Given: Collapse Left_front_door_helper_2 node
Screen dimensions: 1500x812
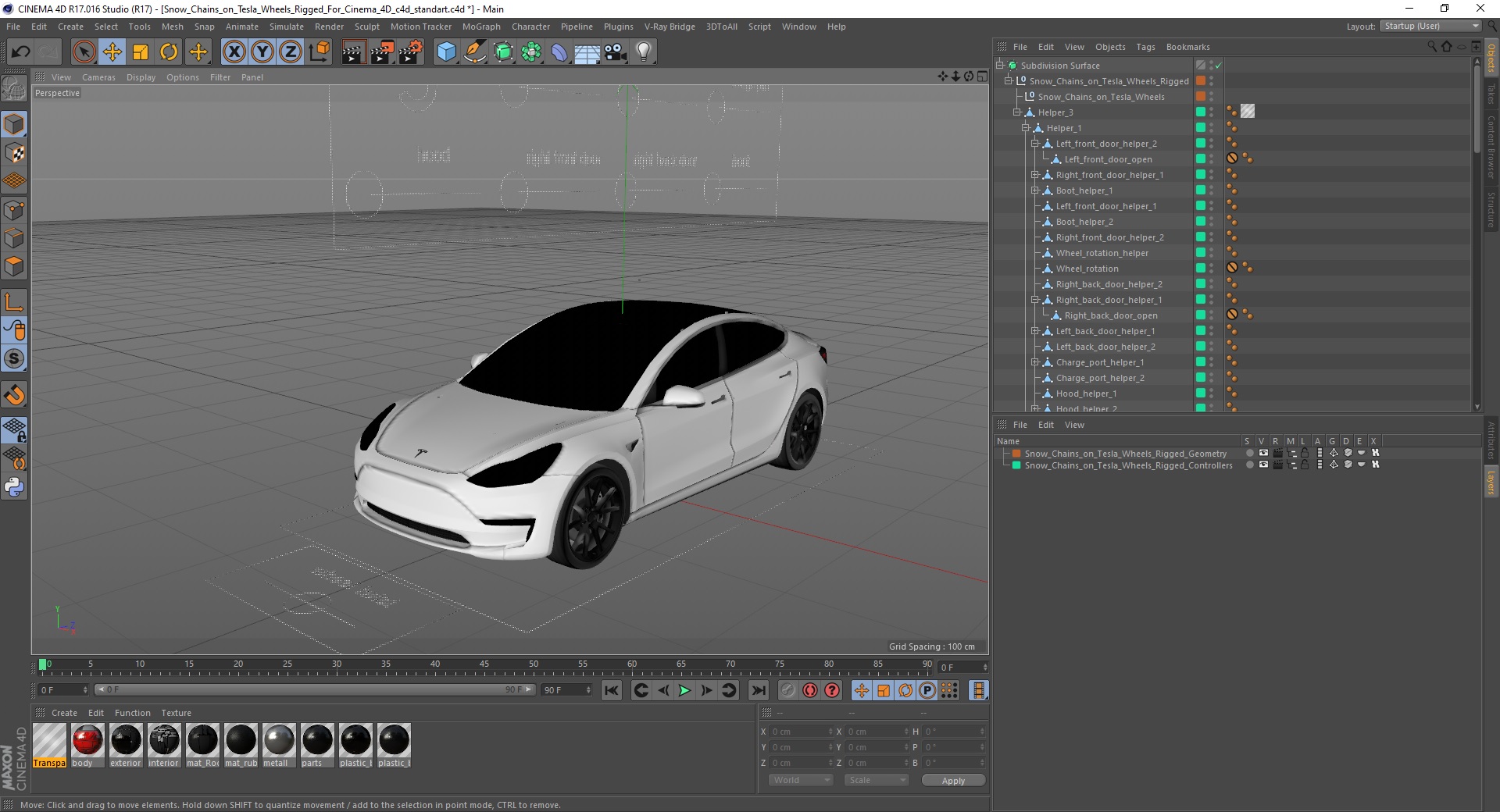Looking at the screenshot, I should tap(1034, 144).
